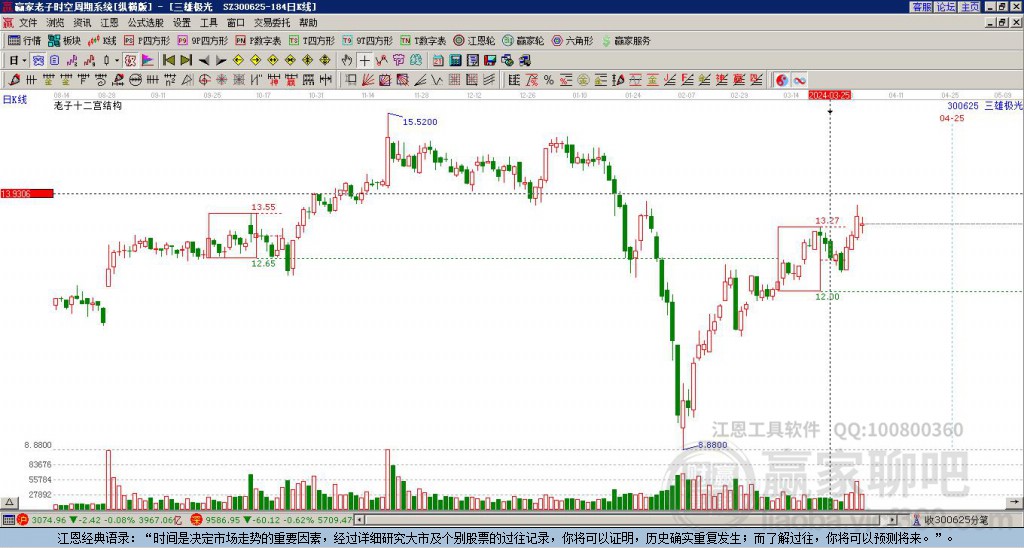The image size is (1024, 548).
Task: Select the red pen drawing tool
Action: point(14,80)
